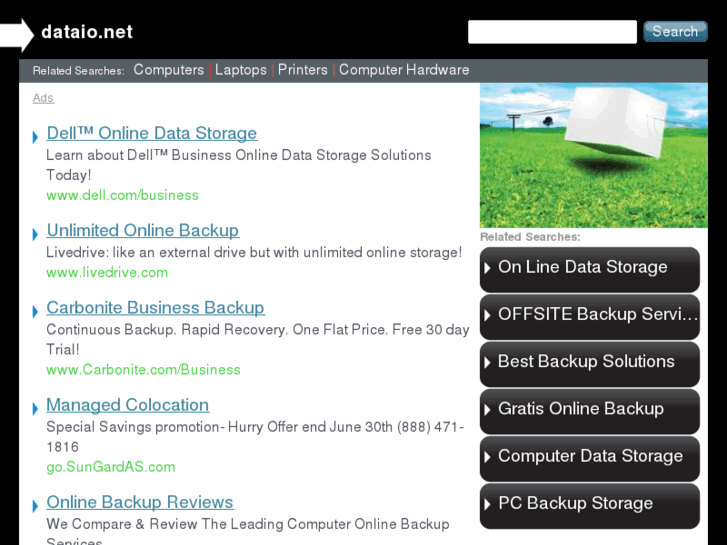
Task: Click the blue arrow bullet beside Managed Colocation
Action: [35, 409]
